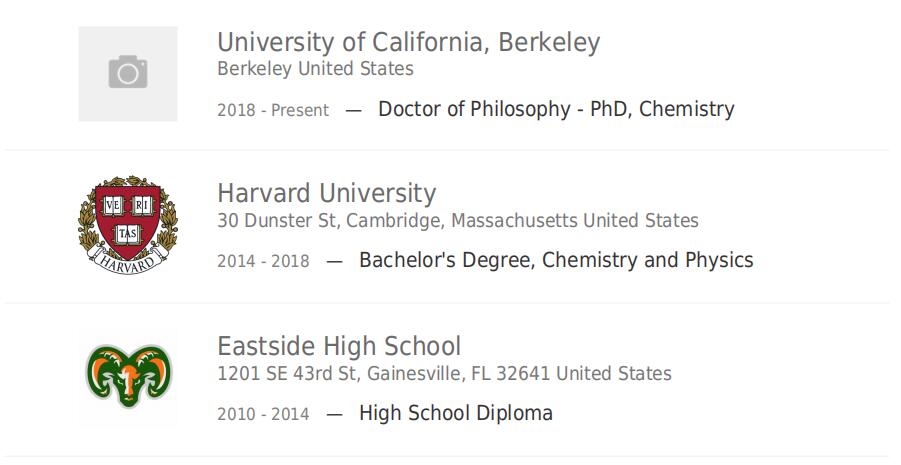
Task: Click the 30 Dunster St, Cambridge address
Action: (x=458, y=221)
